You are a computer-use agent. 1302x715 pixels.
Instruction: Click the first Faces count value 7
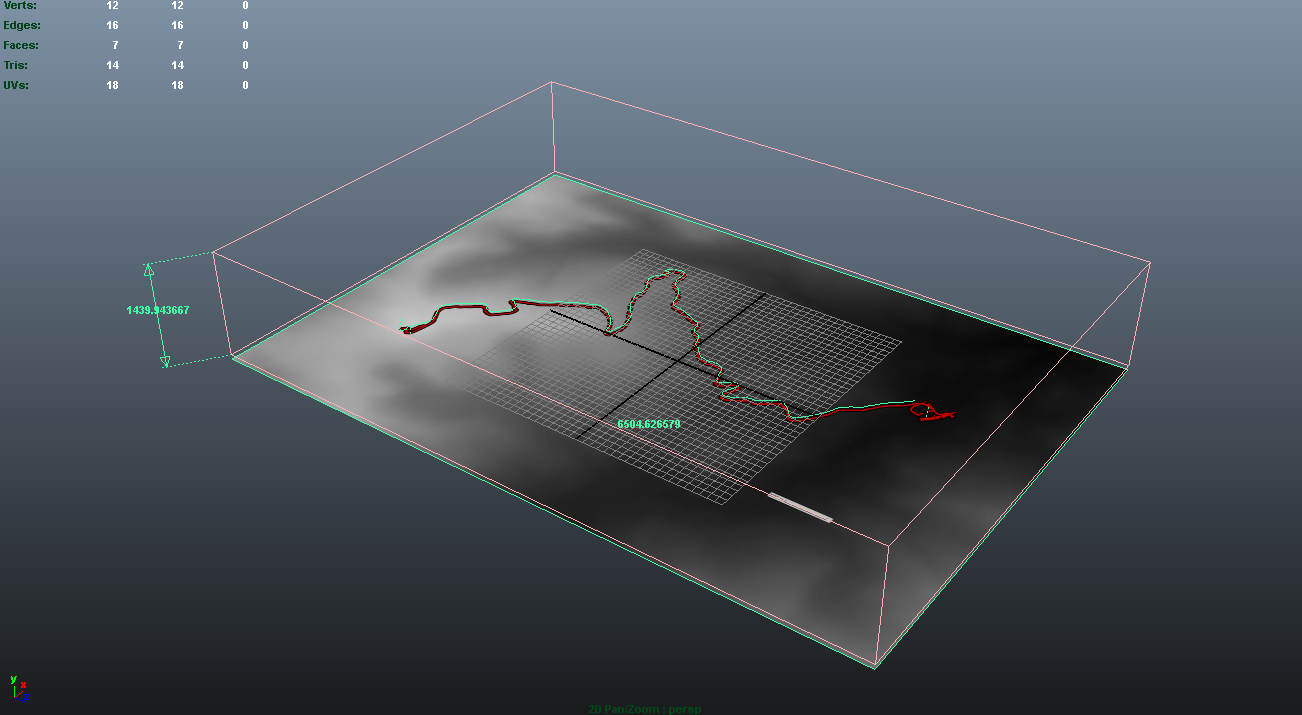(x=114, y=45)
